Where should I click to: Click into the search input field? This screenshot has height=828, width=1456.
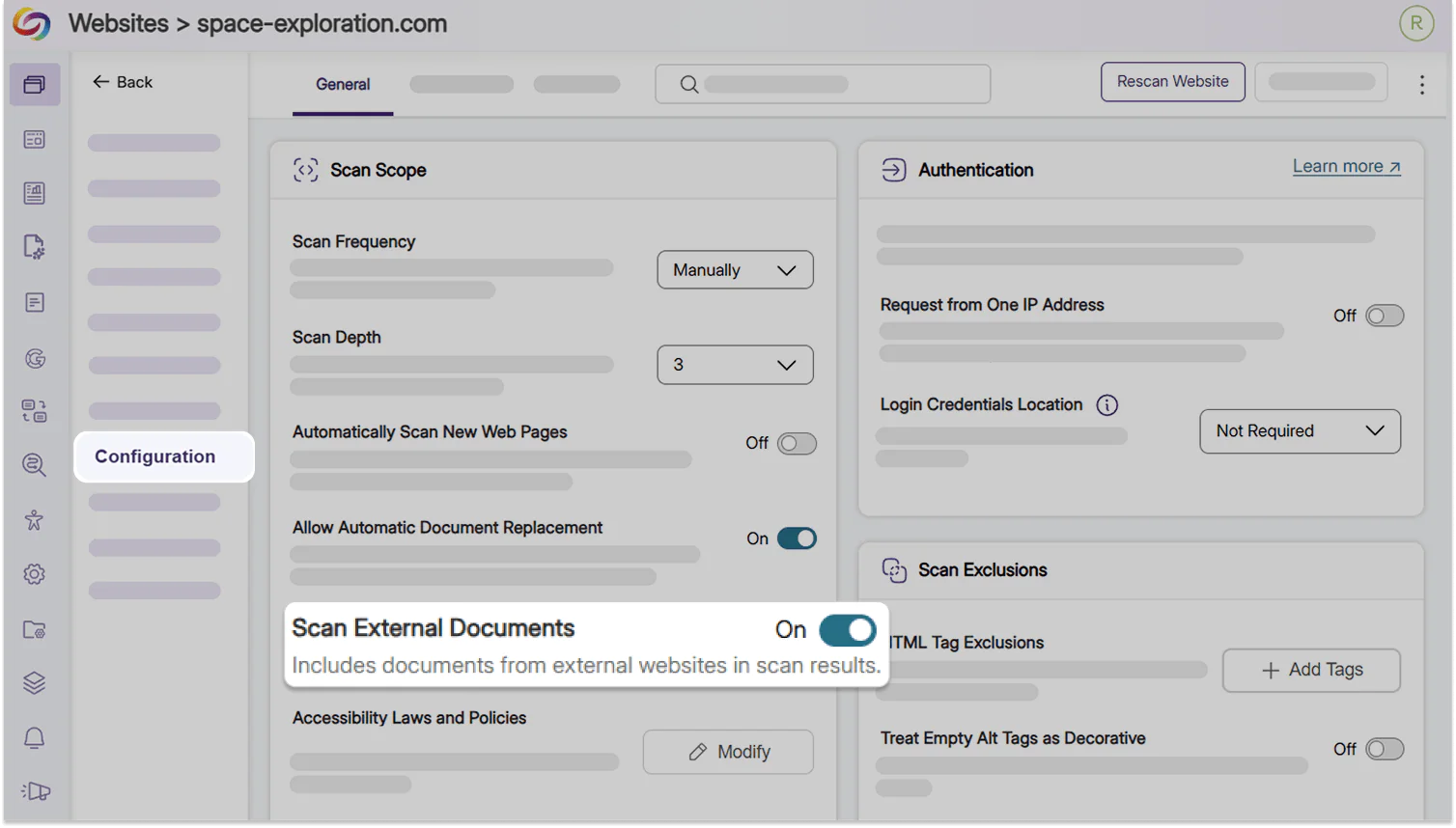823,85
